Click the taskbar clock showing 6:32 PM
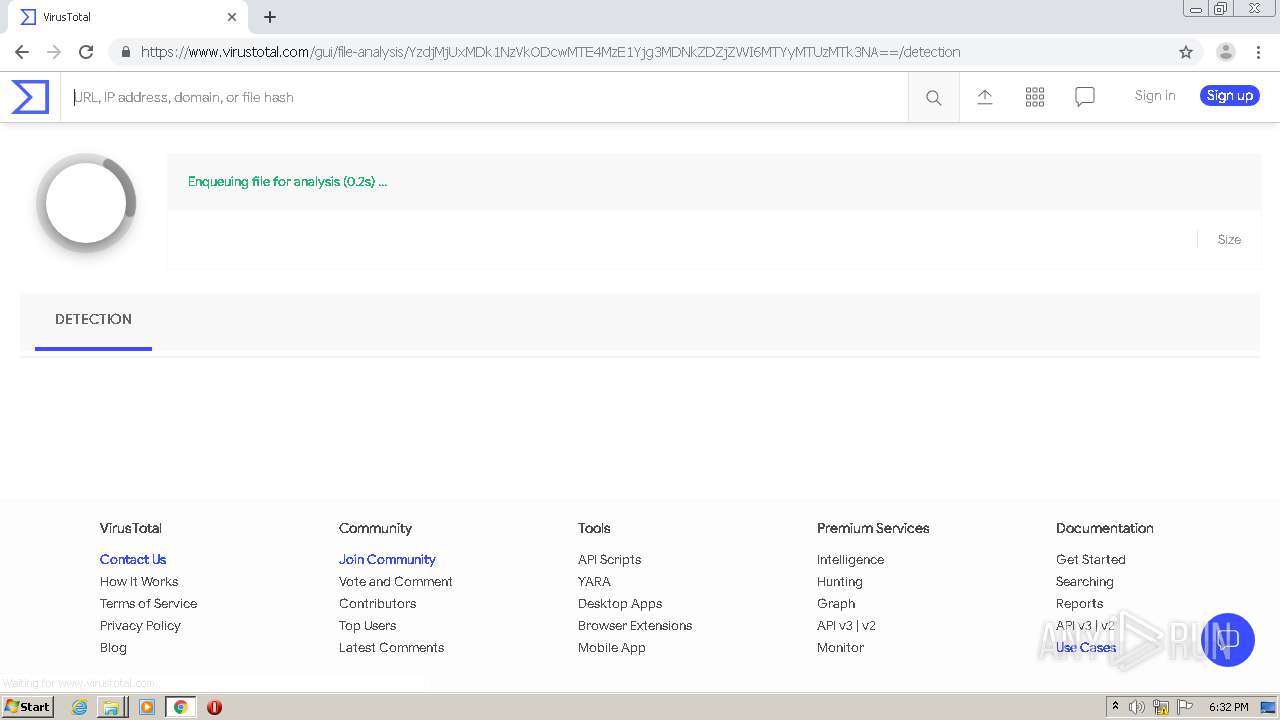The image size is (1280, 720). [1229, 707]
